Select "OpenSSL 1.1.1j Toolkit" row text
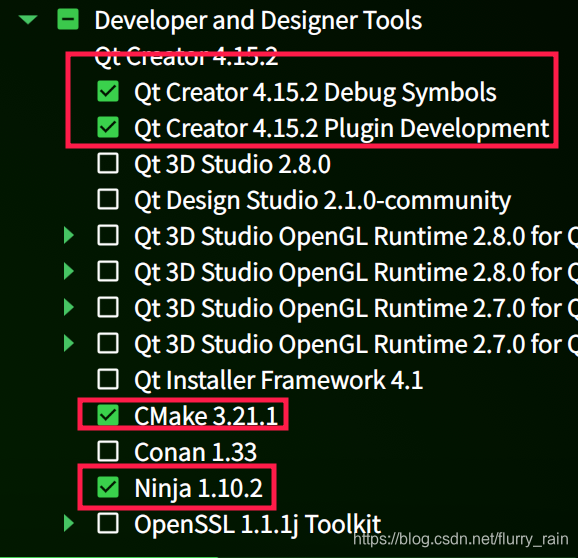578x558 pixels. 257,524
